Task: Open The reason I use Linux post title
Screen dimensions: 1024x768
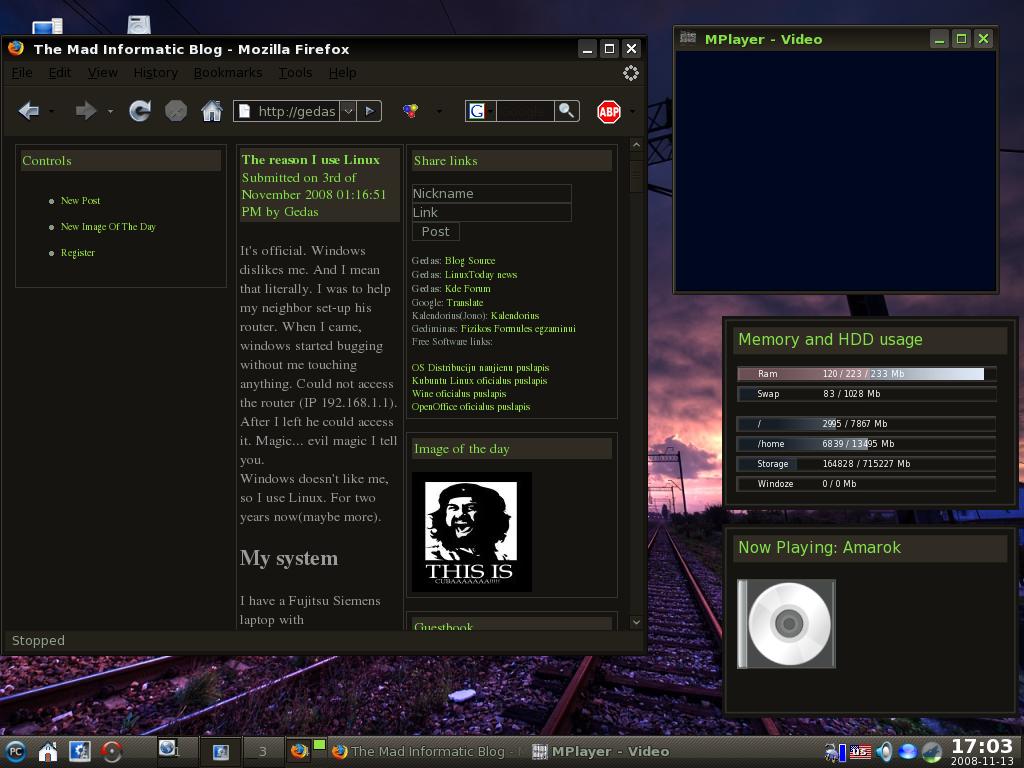Action: coord(310,159)
